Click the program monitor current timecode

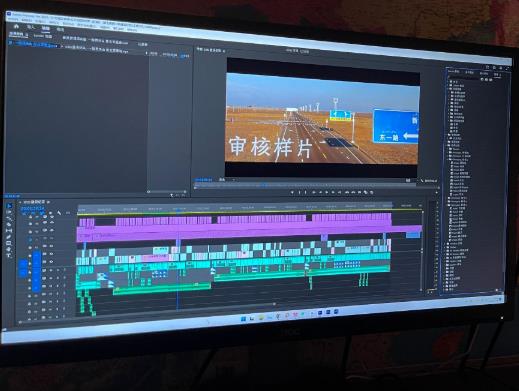[x=204, y=179]
